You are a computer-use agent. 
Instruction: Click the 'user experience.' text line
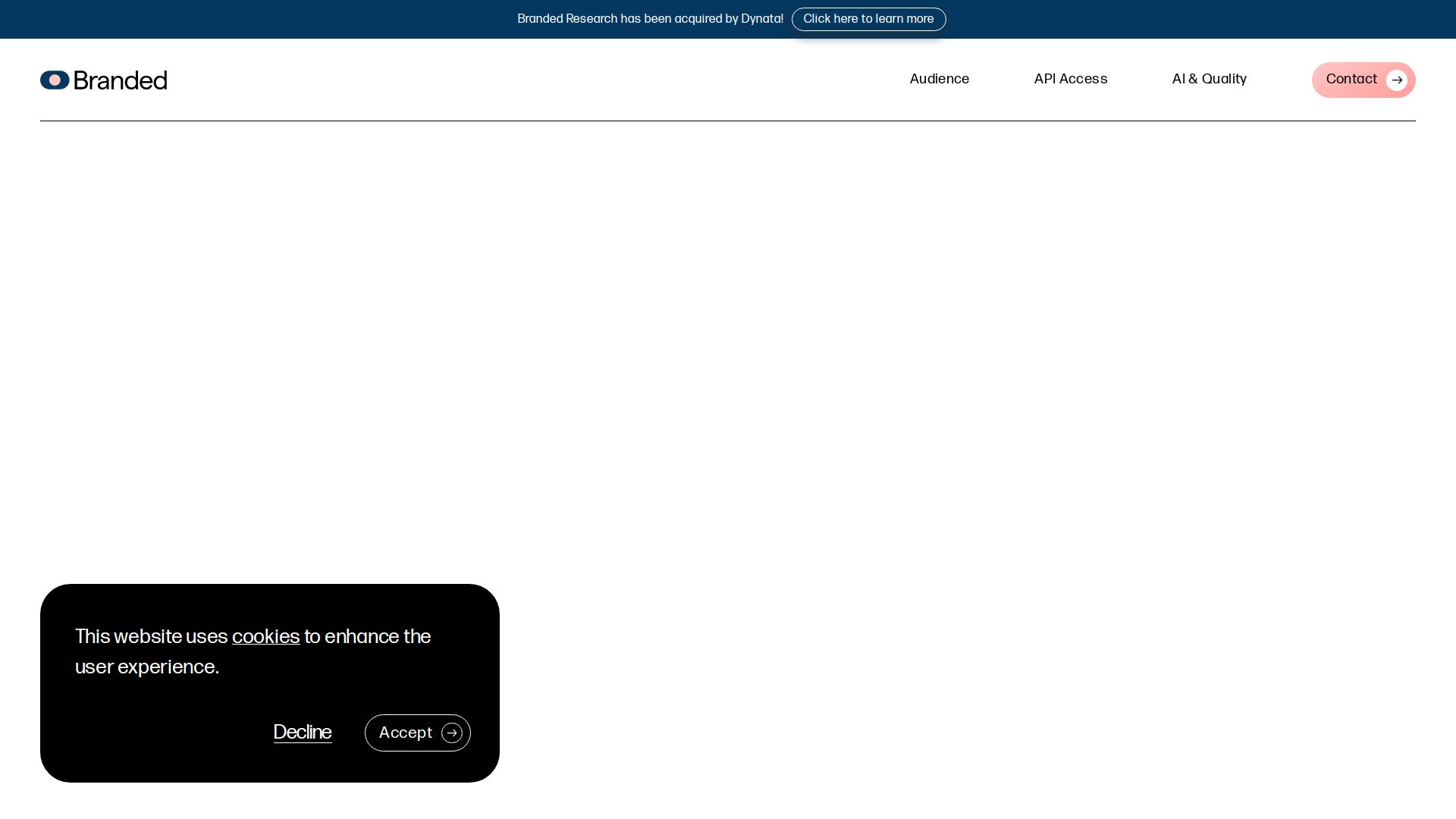click(x=146, y=667)
